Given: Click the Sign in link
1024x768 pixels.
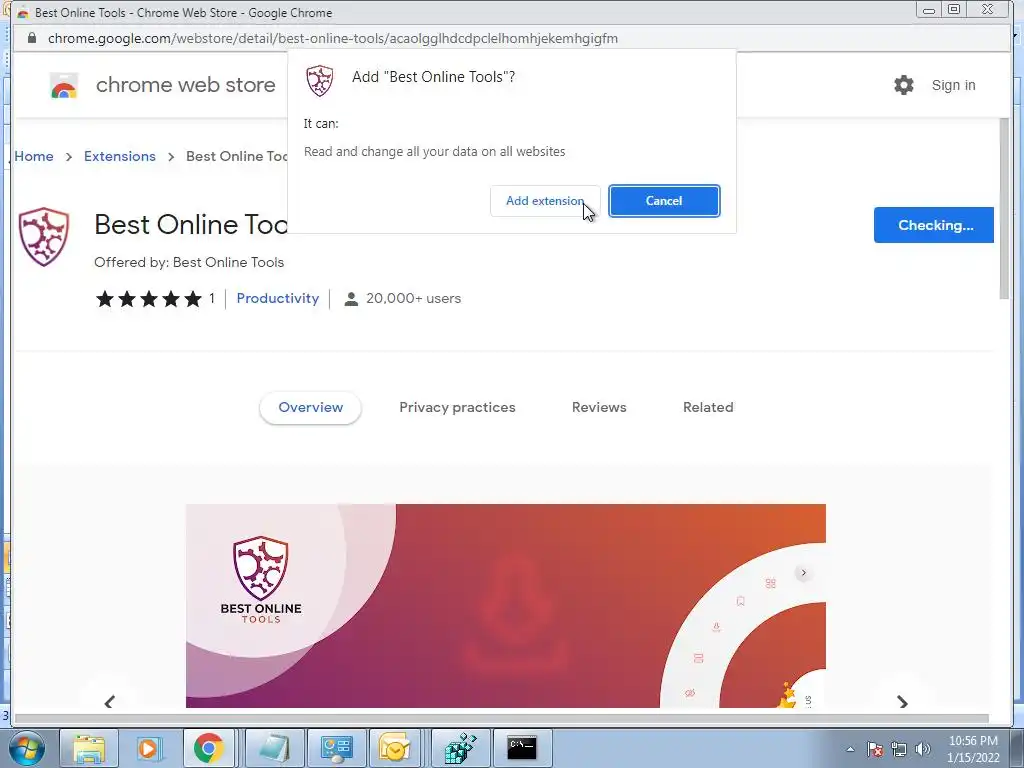Looking at the screenshot, I should tap(953, 85).
